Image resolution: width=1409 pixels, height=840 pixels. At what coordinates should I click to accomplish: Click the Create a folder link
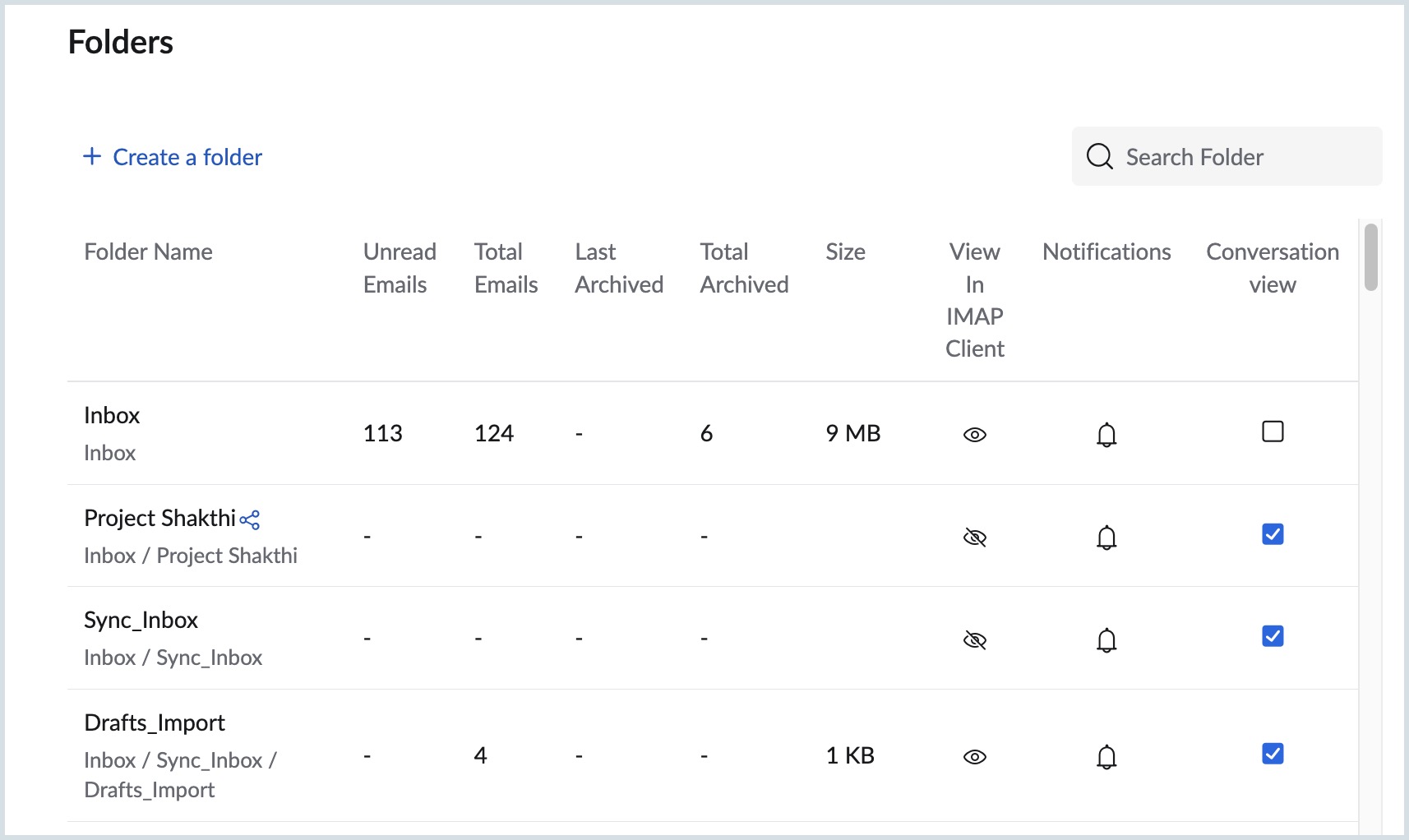coord(187,157)
